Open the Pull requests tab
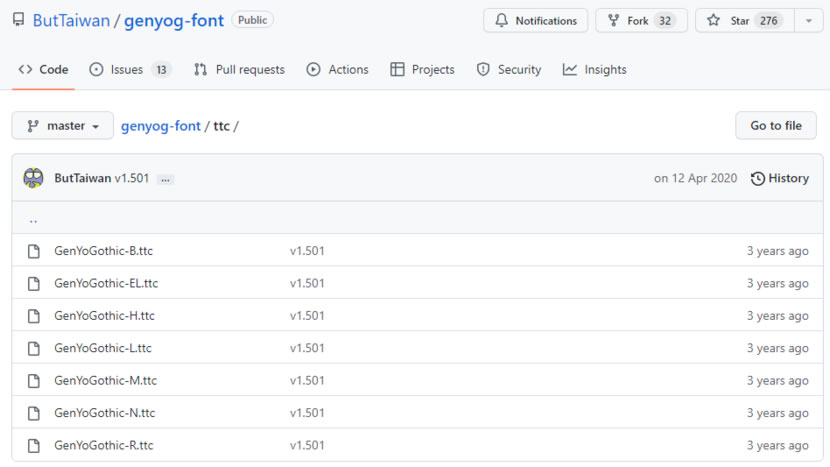830x467 pixels. point(239,69)
